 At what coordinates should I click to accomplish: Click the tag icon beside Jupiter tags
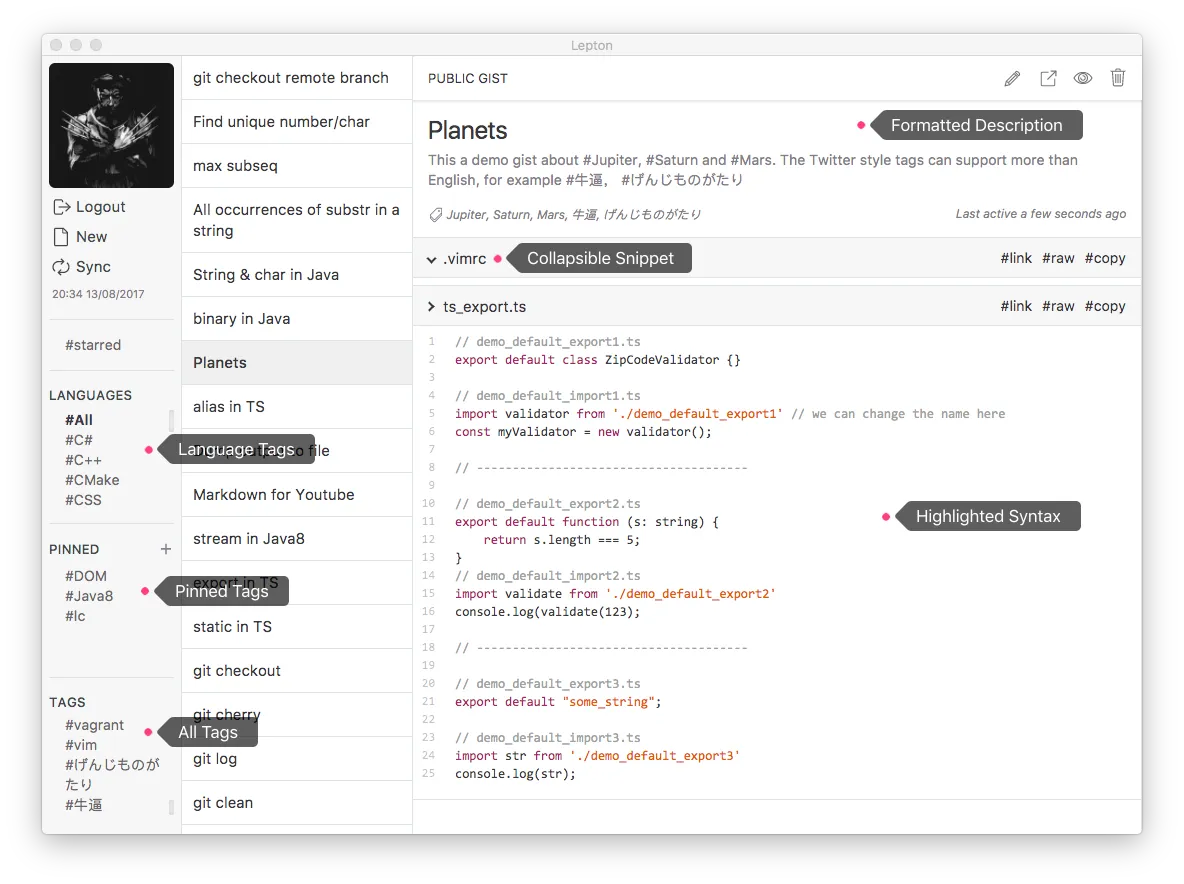[x=436, y=215]
